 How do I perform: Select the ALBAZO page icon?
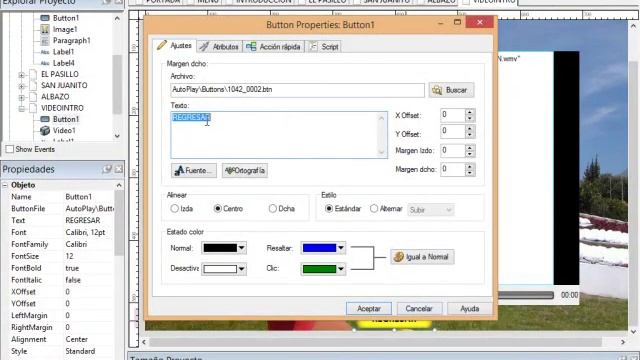33,97
